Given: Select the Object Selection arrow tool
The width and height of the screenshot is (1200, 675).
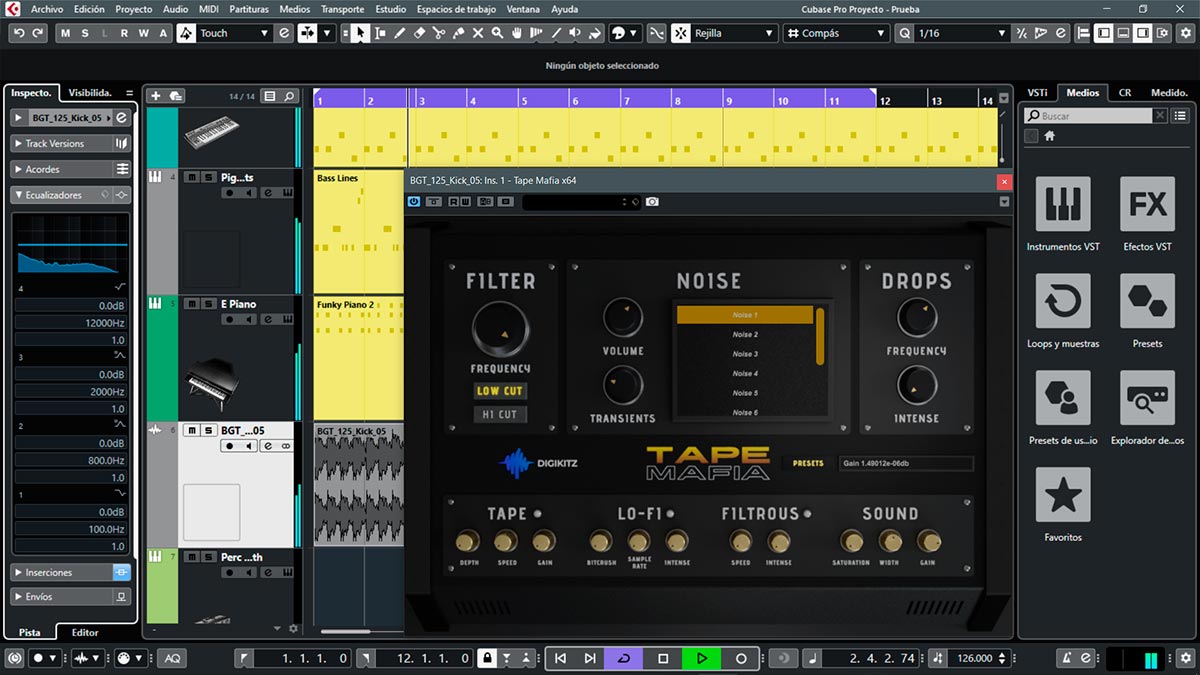Looking at the screenshot, I should click(x=360, y=33).
